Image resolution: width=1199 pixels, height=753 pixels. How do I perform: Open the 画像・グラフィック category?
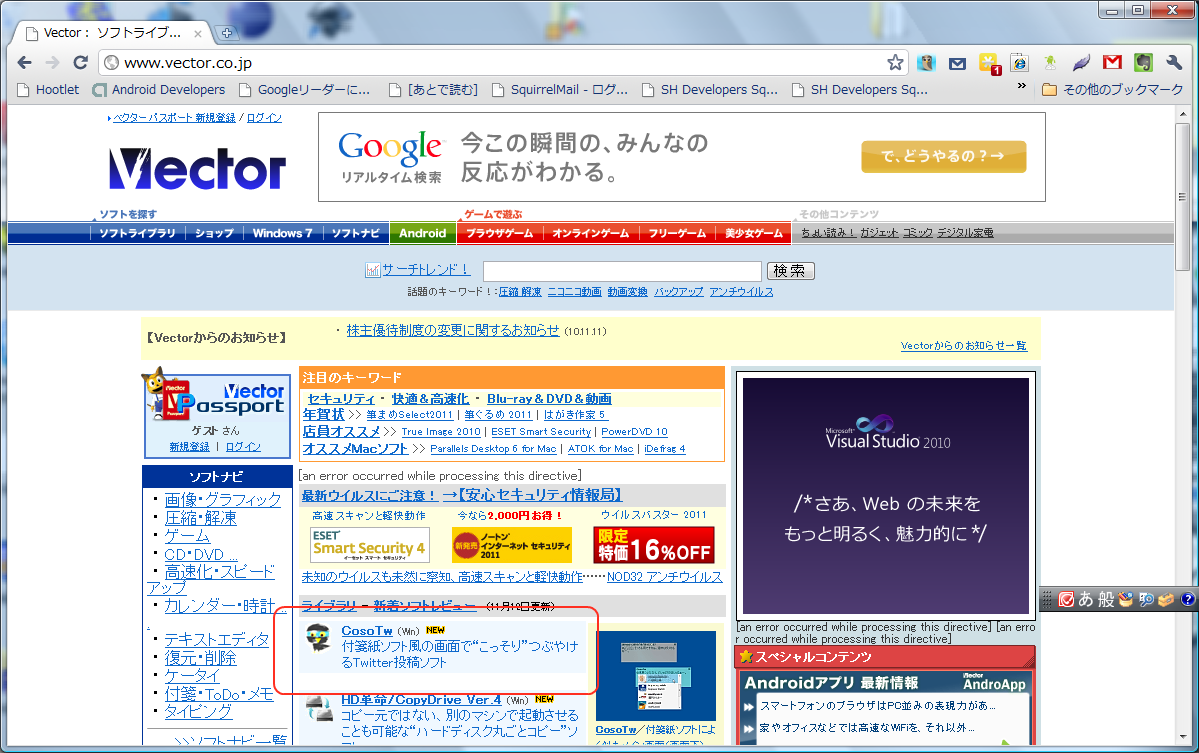click(223, 499)
